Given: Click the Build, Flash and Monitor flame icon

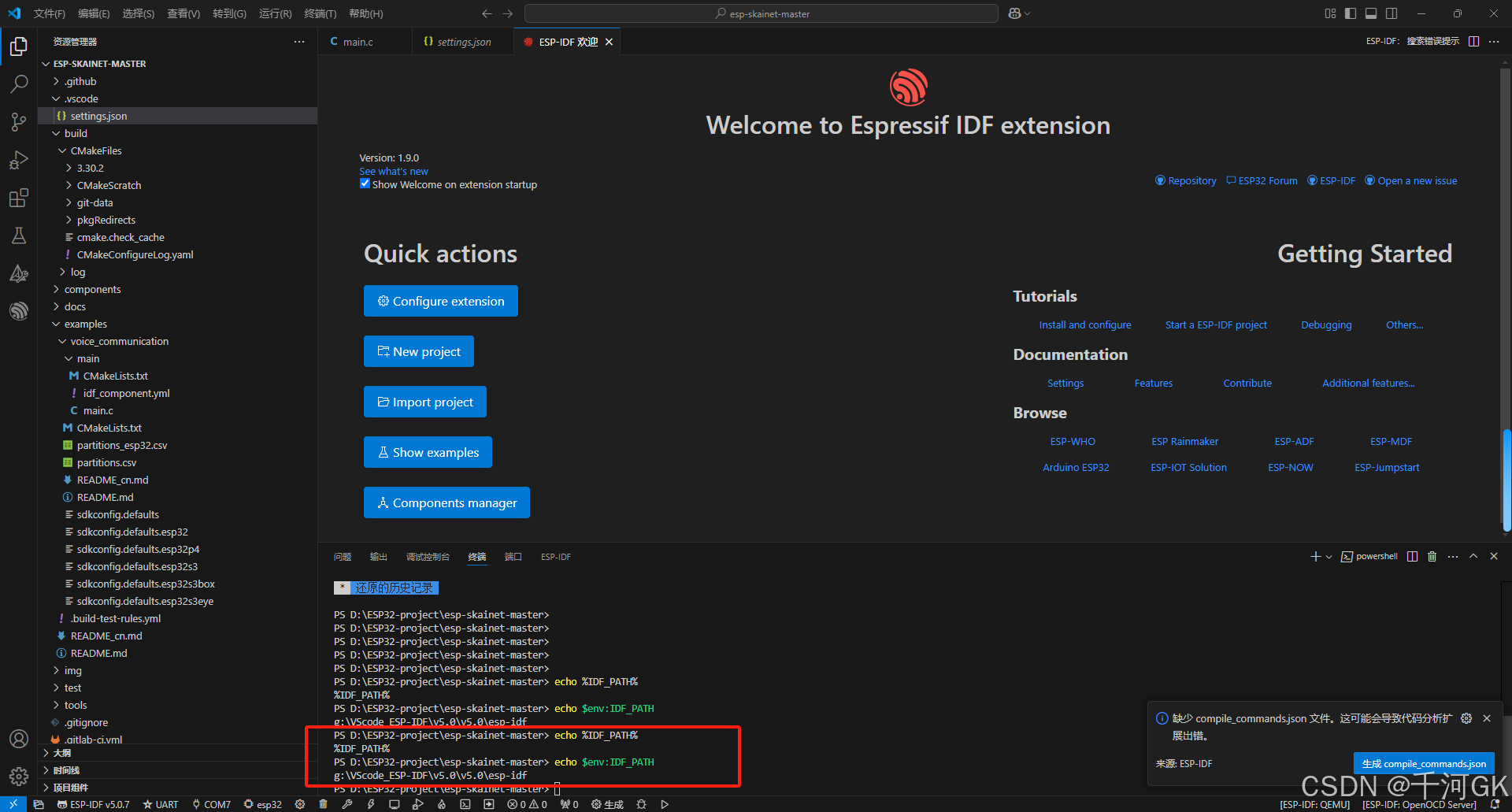Looking at the screenshot, I should click(x=442, y=804).
